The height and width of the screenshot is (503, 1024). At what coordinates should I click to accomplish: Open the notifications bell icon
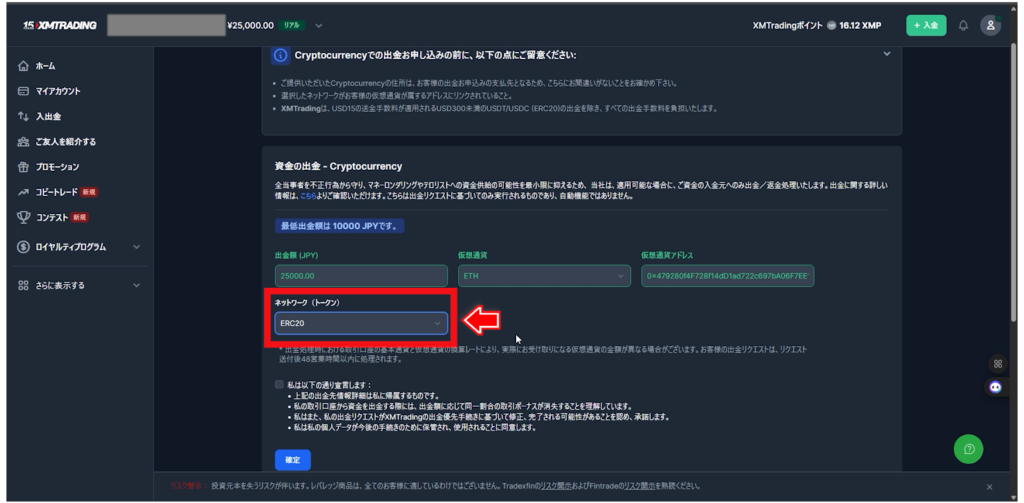click(963, 25)
